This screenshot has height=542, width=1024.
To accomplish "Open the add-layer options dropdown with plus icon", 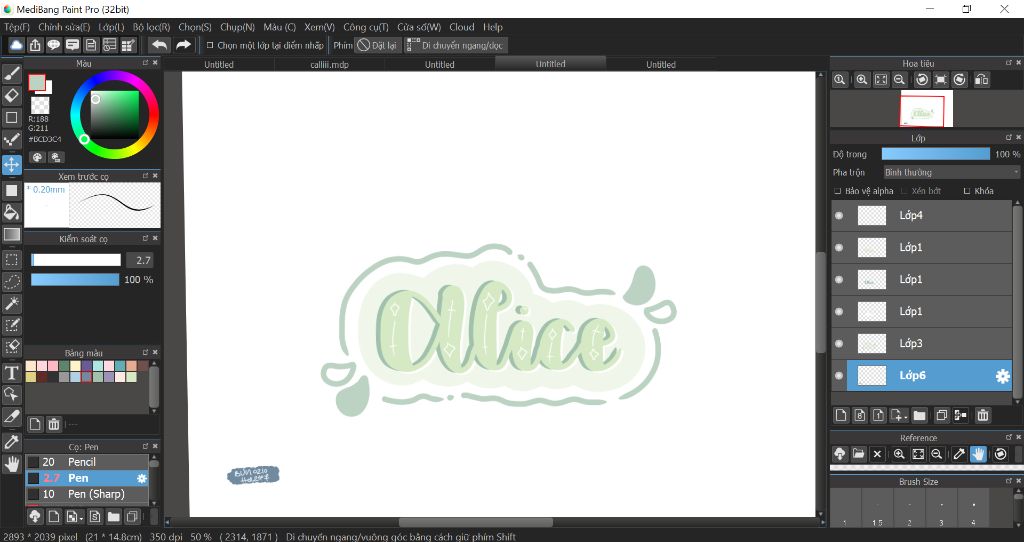I will click(899, 415).
